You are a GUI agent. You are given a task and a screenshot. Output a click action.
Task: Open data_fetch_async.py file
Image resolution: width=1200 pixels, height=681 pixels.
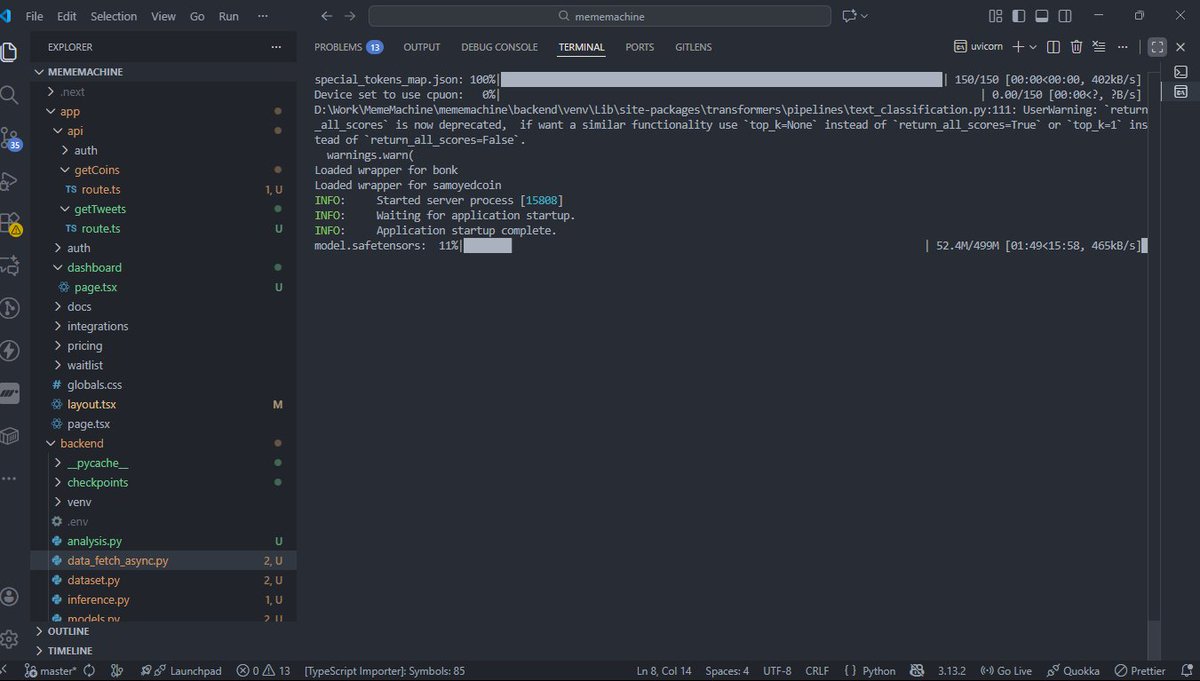pos(165,560)
